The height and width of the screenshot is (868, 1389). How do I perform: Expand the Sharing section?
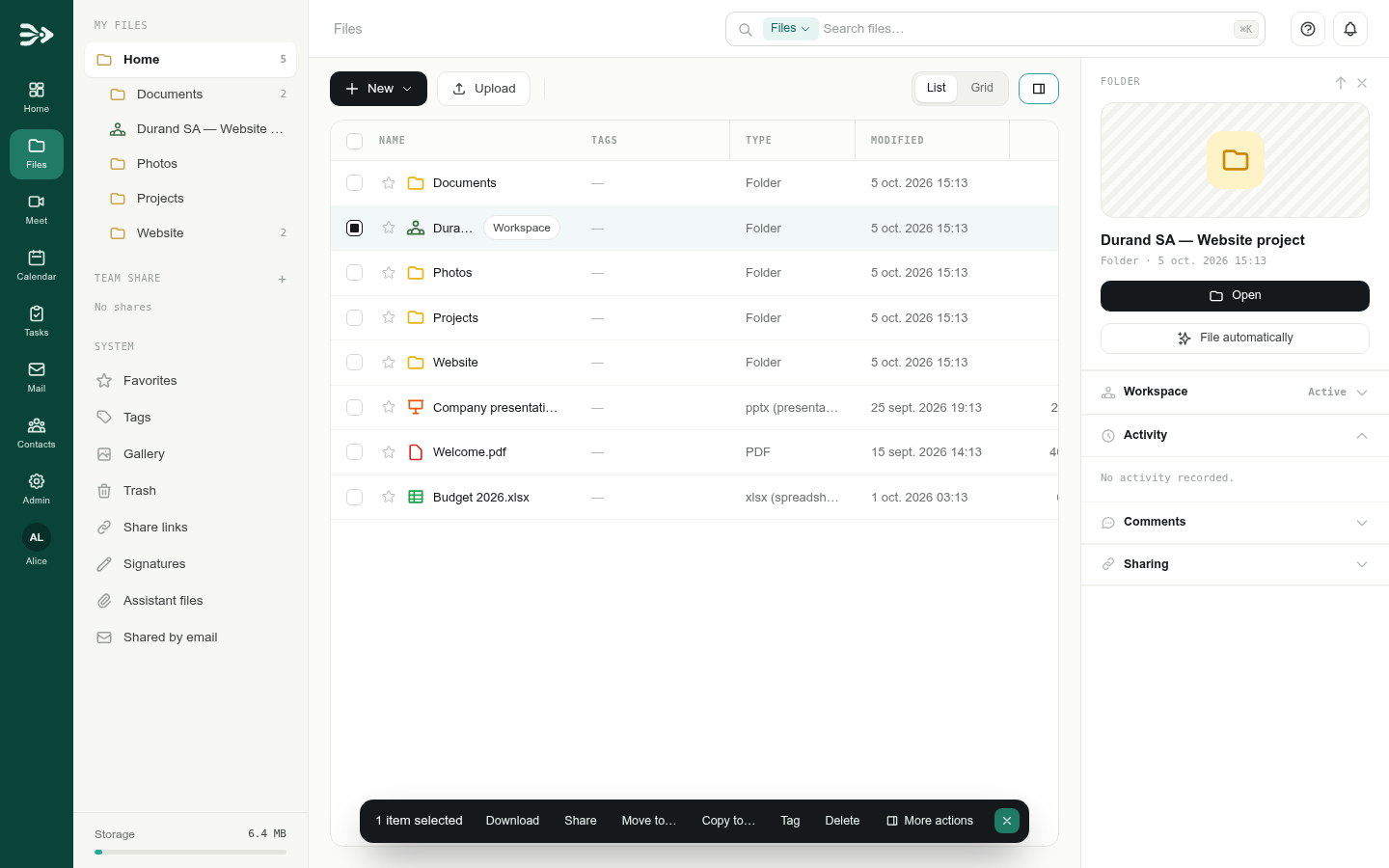tap(1235, 564)
